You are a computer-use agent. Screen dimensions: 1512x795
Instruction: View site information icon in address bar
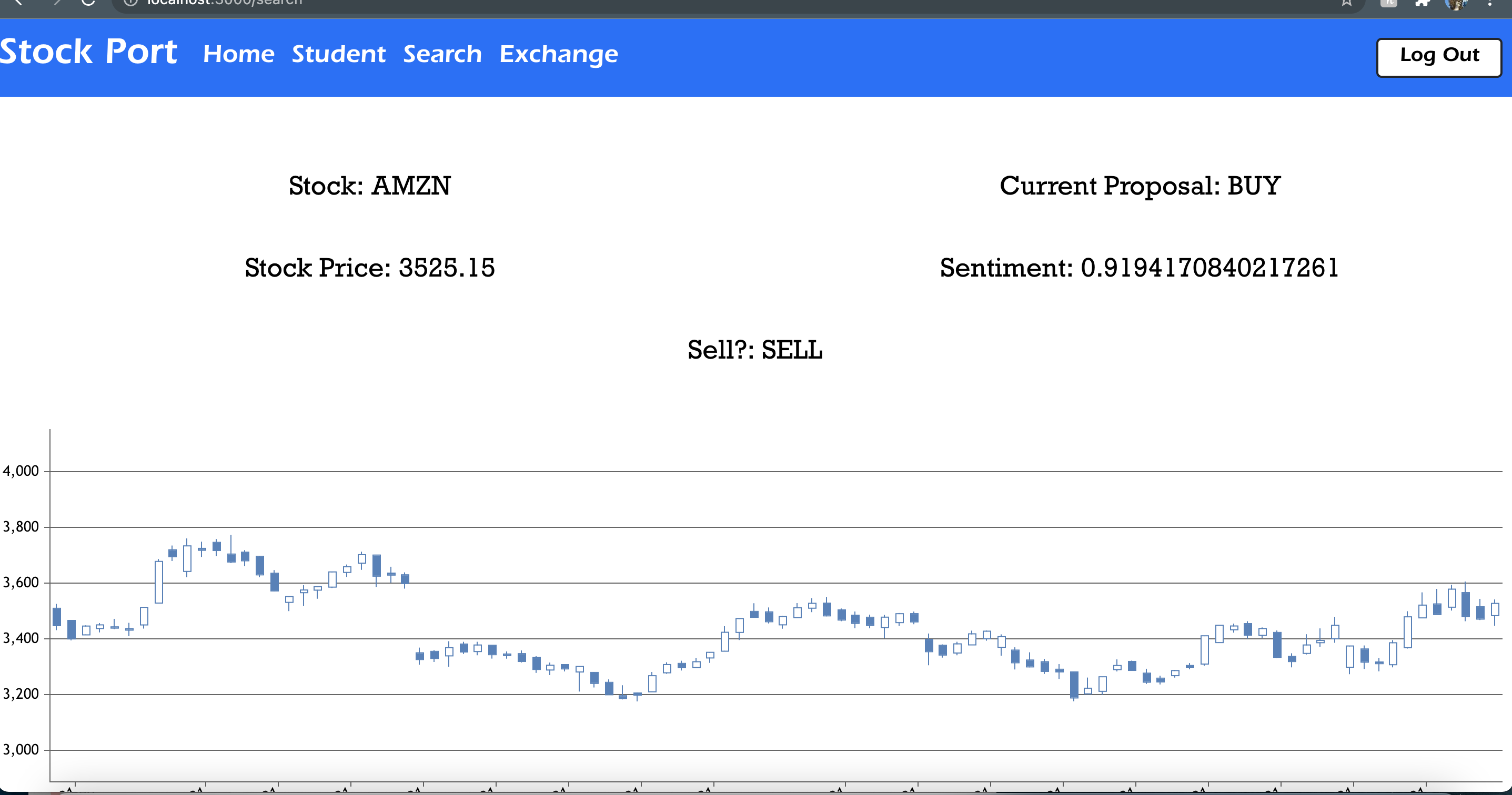(130, 2)
